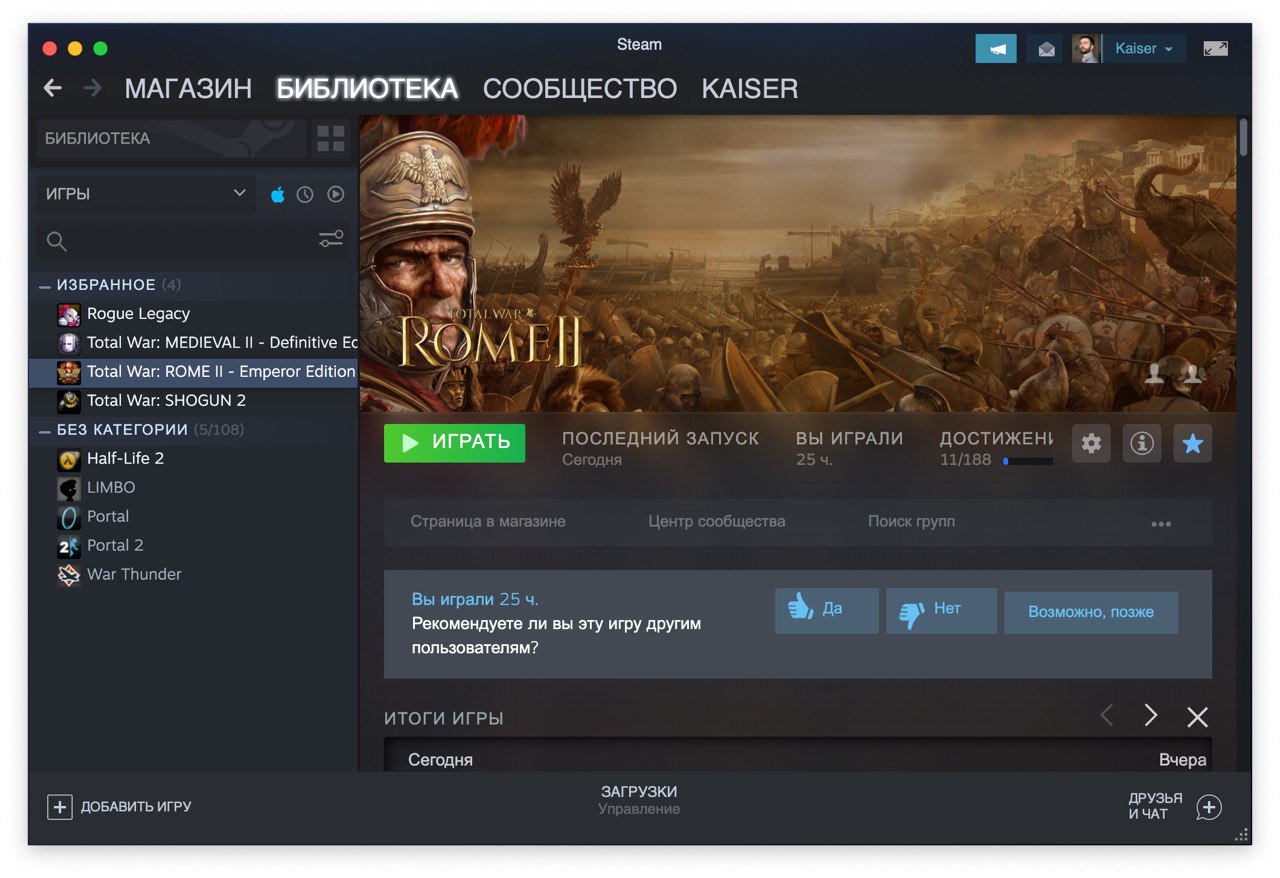Open the three-dots more links menu
This screenshot has height=878, width=1280.
coord(1161,523)
